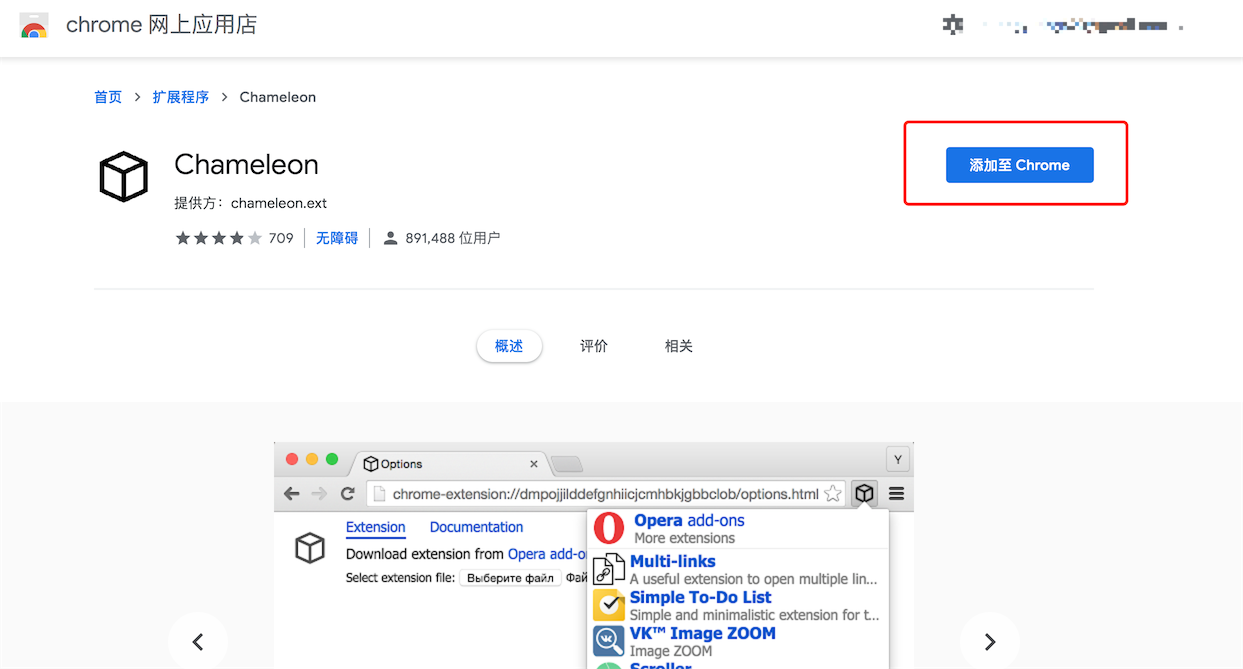Click the person icon beside the user count
This screenshot has width=1243, height=669.
[391, 238]
